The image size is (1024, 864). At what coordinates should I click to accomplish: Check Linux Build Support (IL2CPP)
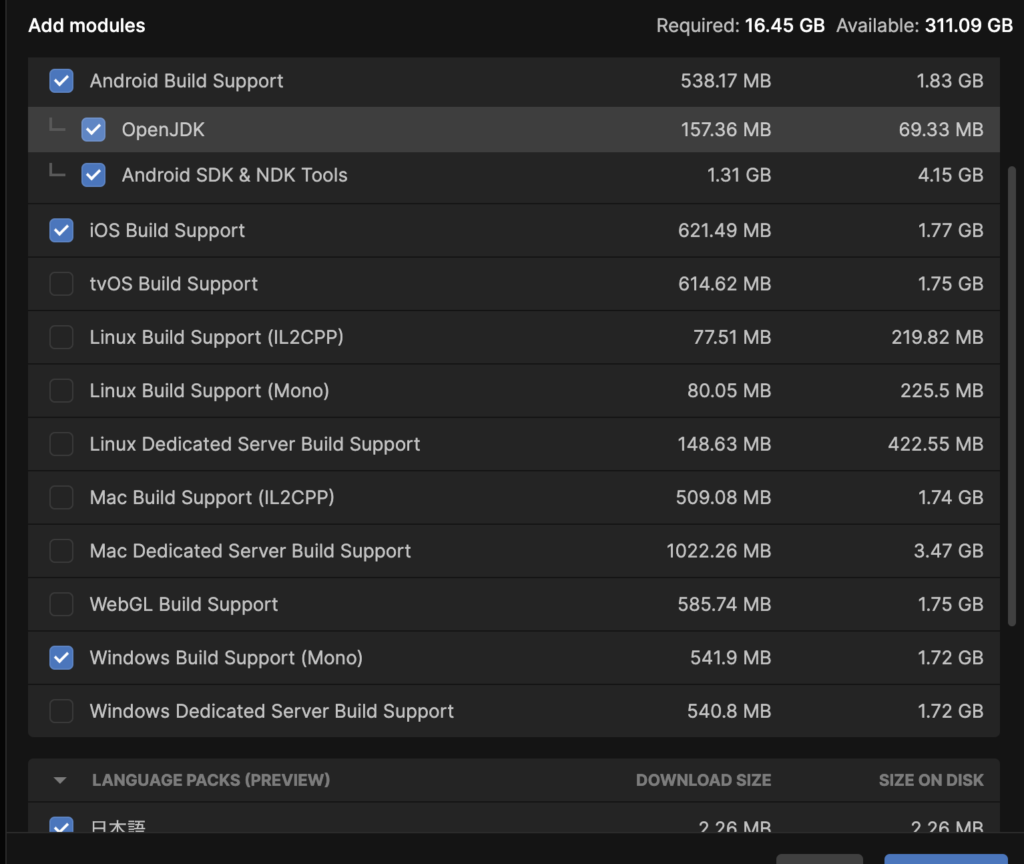click(61, 337)
